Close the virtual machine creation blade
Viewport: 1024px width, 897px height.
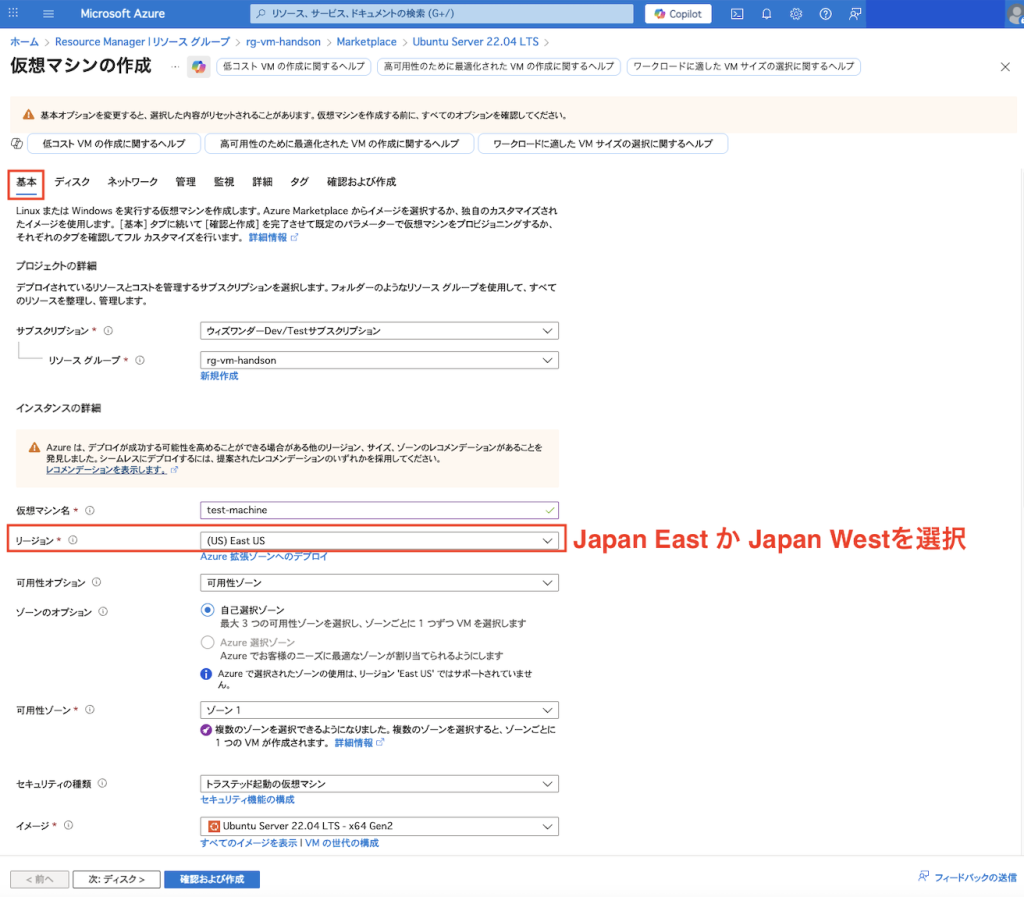(x=1005, y=67)
